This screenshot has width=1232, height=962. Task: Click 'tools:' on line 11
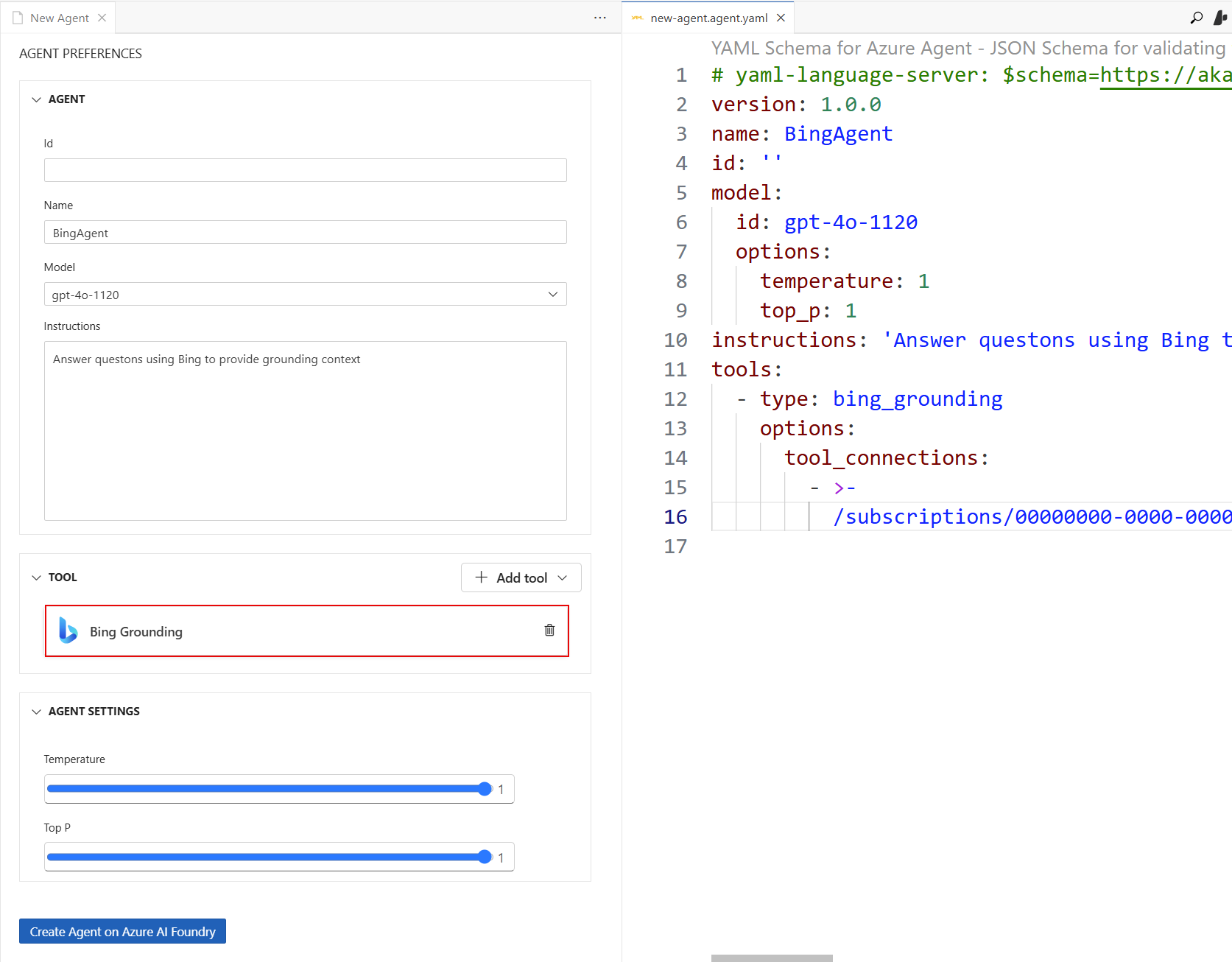pos(747,369)
